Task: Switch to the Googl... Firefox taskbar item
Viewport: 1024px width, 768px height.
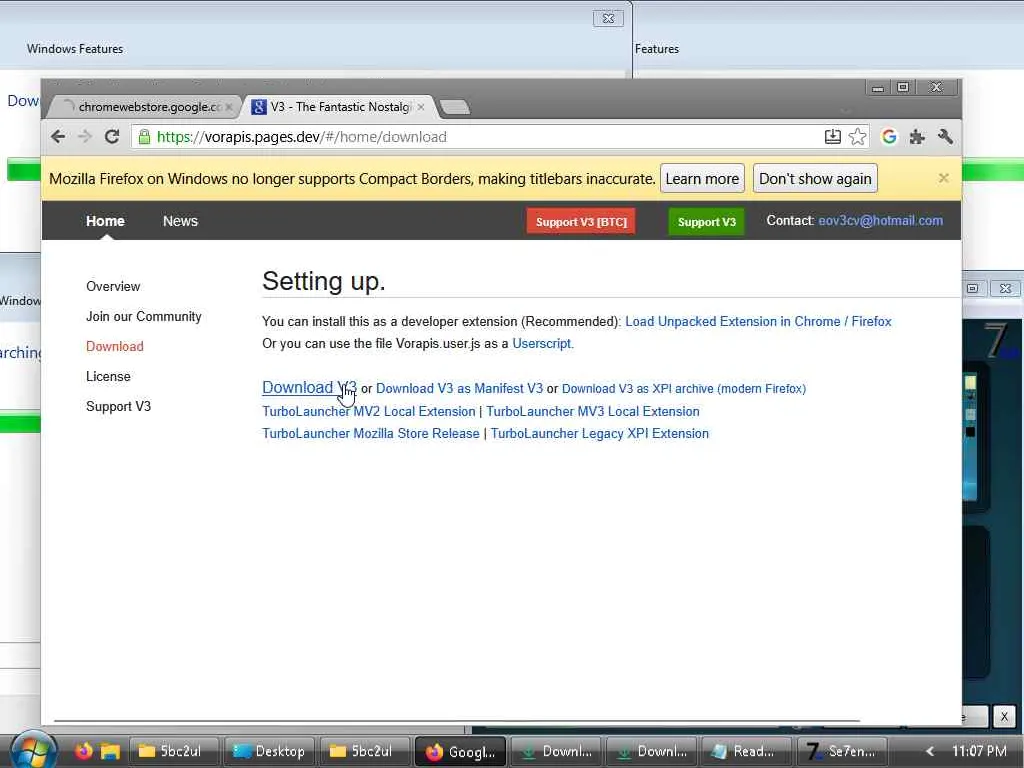Action: [460, 751]
